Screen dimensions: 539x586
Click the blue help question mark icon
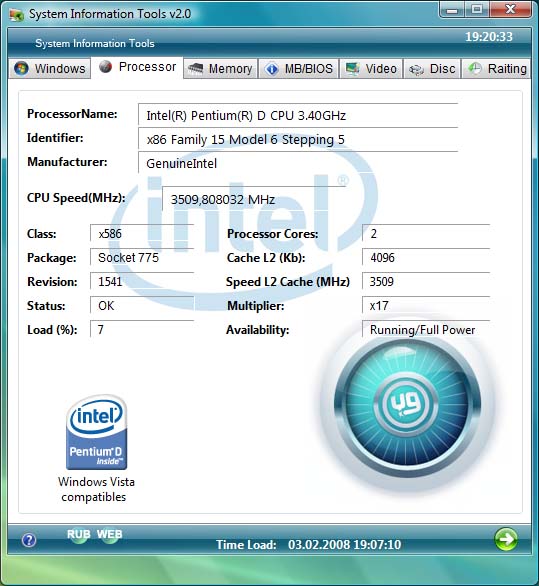click(29, 540)
